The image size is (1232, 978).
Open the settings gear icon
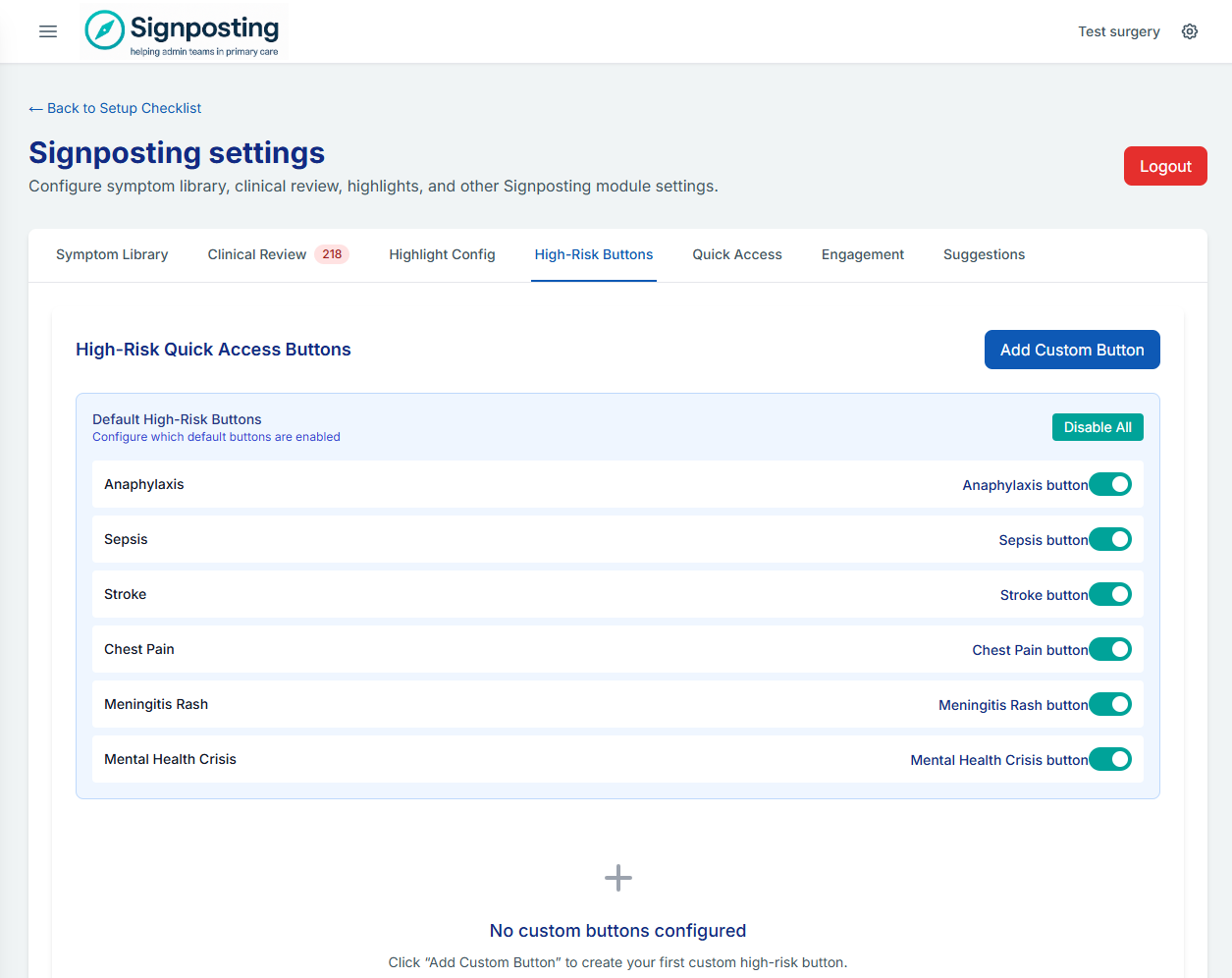(x=1190, y=31)
